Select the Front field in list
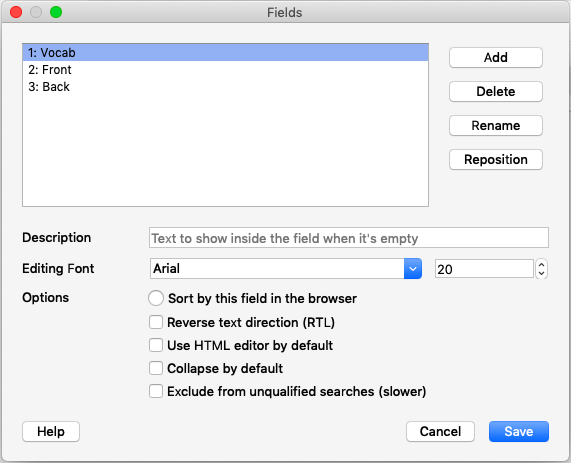The image size is (571, 463). [225, 70]
